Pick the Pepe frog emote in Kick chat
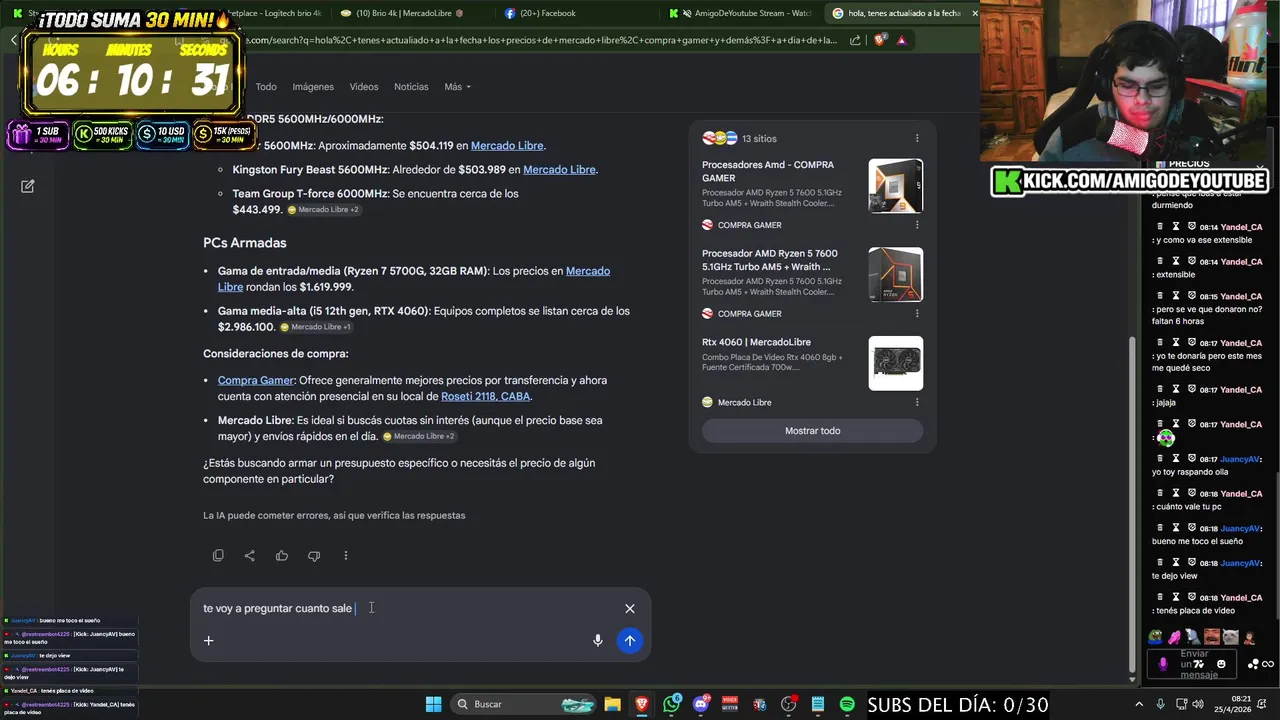 (x=1156, y=636)
